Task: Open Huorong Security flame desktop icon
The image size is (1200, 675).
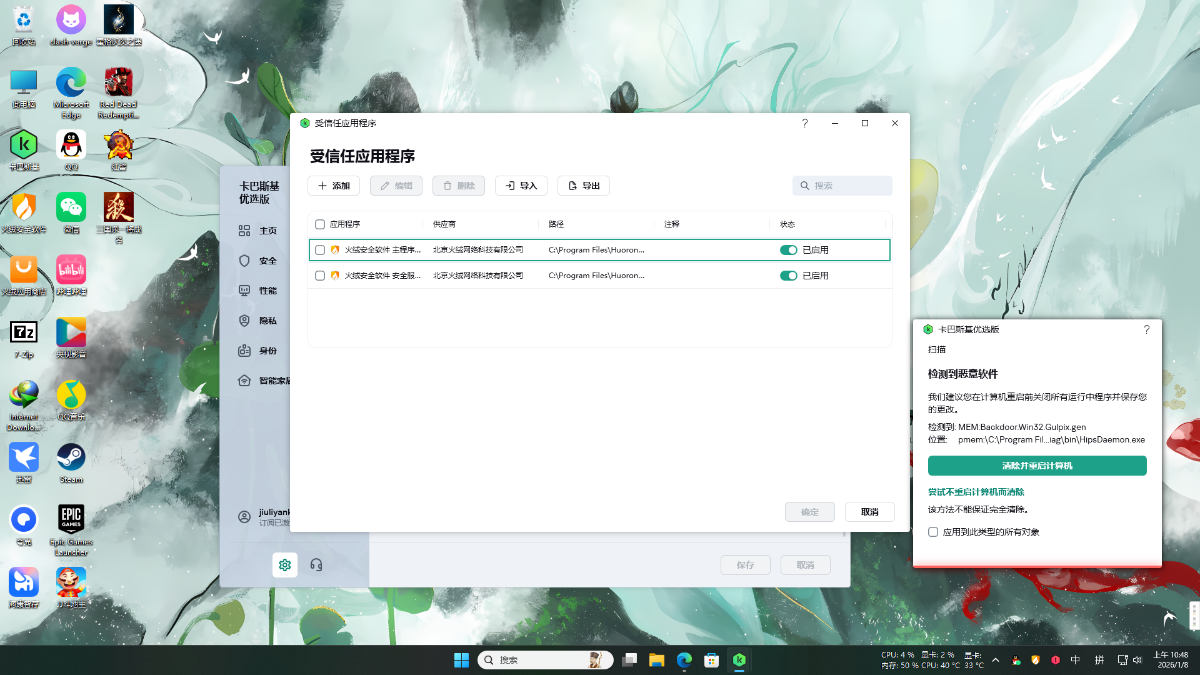Action: coord(23,212)
